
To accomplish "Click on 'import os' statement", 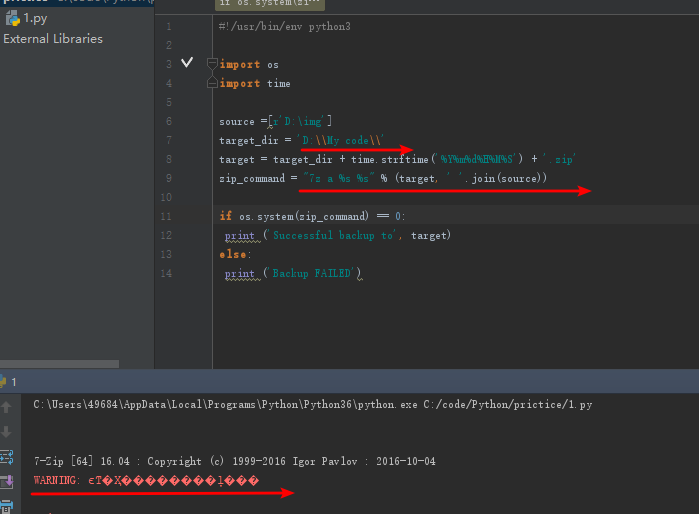I will coord(249,65).
